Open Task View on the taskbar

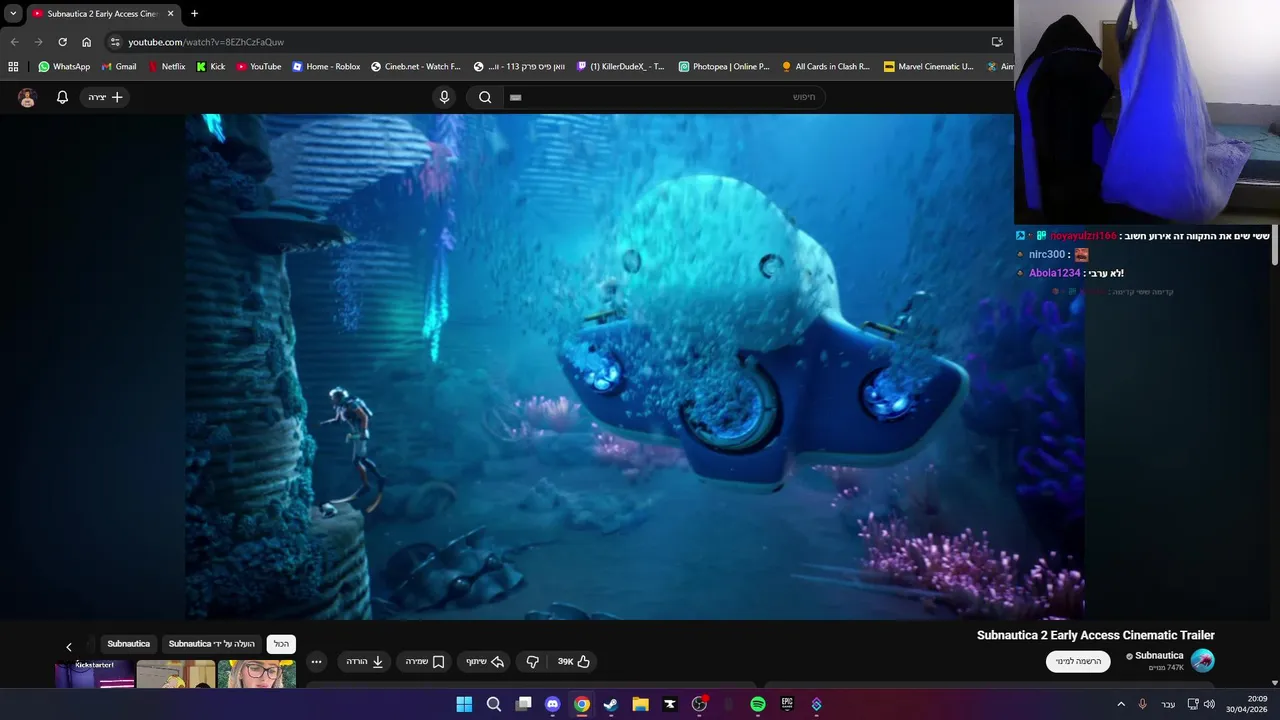(x=523, y=704)
